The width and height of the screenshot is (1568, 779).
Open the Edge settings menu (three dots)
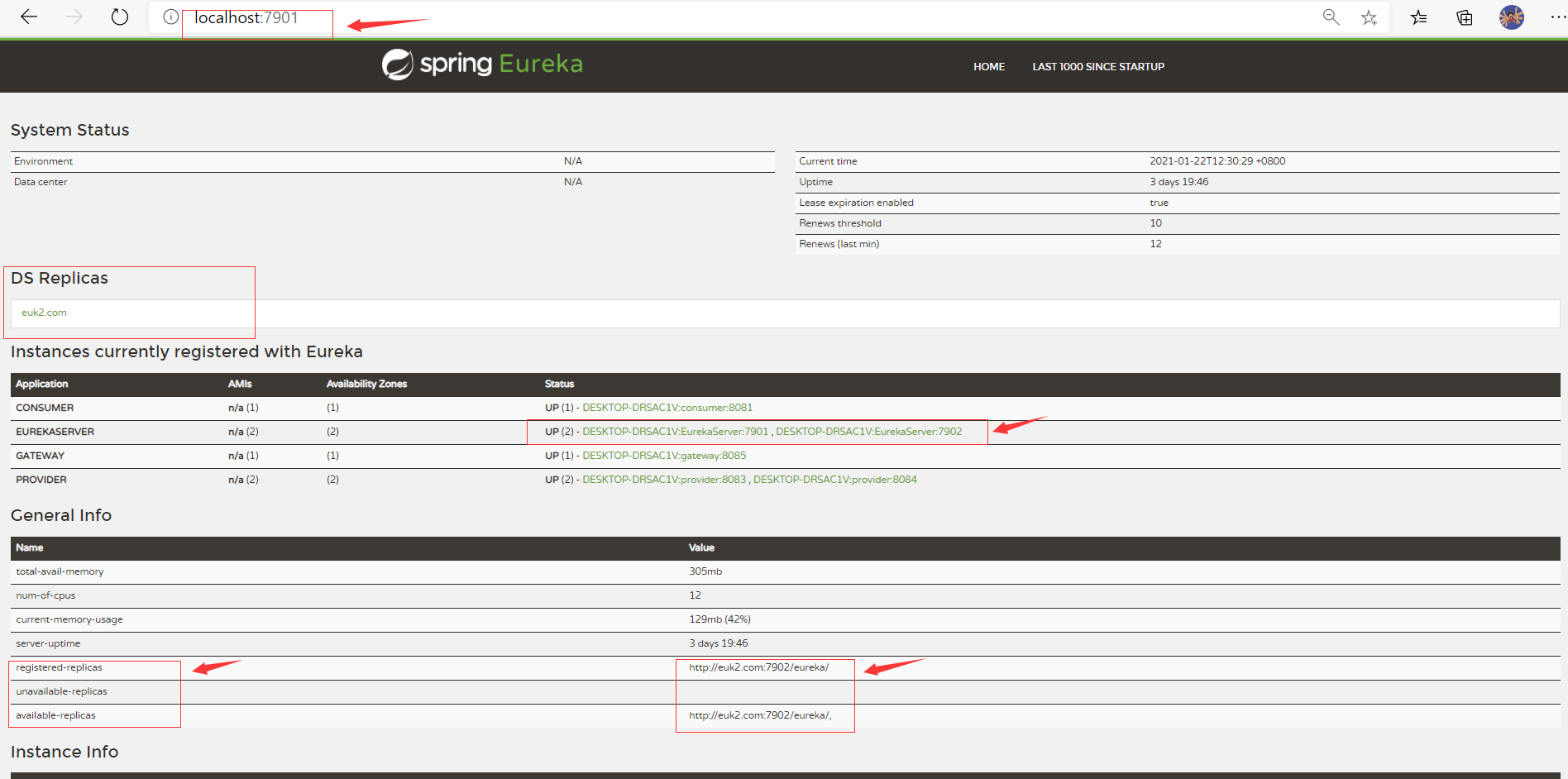(x=1558, y=17)
